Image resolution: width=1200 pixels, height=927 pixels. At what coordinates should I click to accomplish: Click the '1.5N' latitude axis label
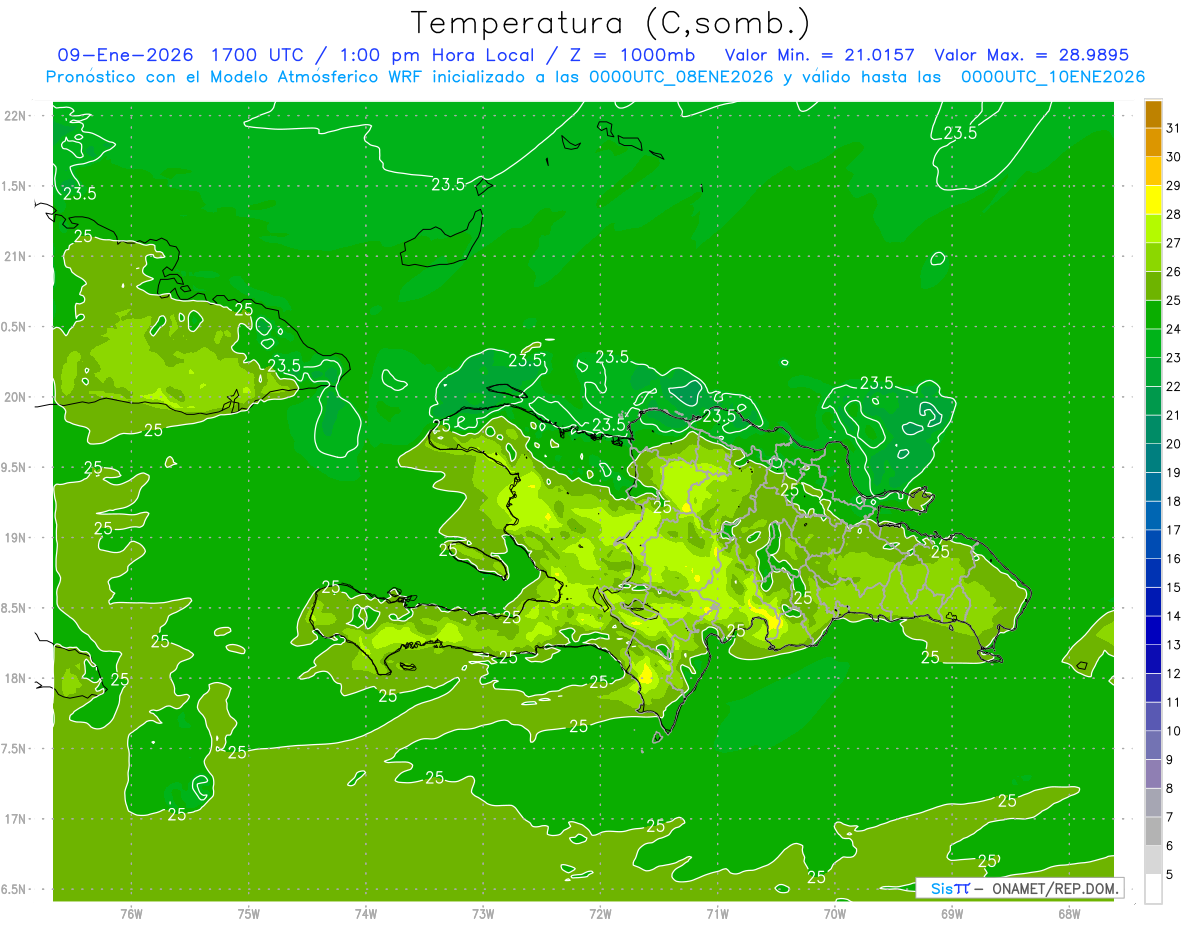(x=14, y=187)
